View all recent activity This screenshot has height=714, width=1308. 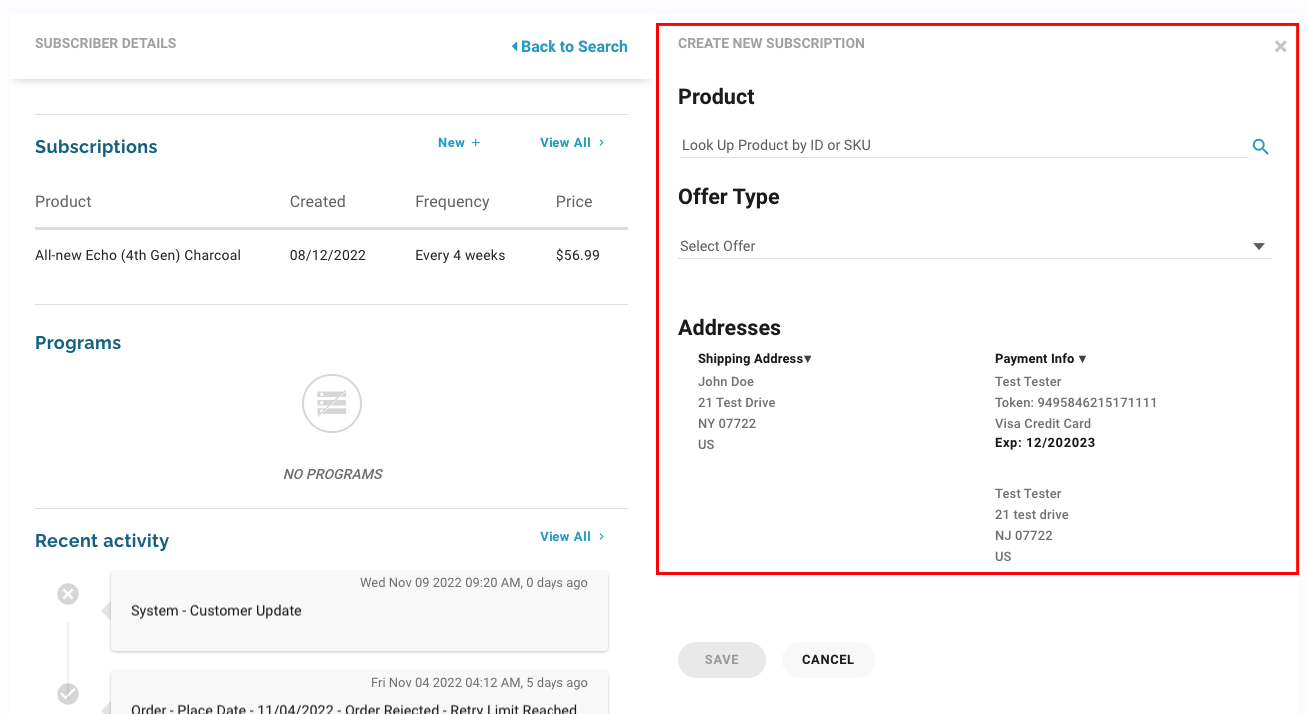pos(572,537)
